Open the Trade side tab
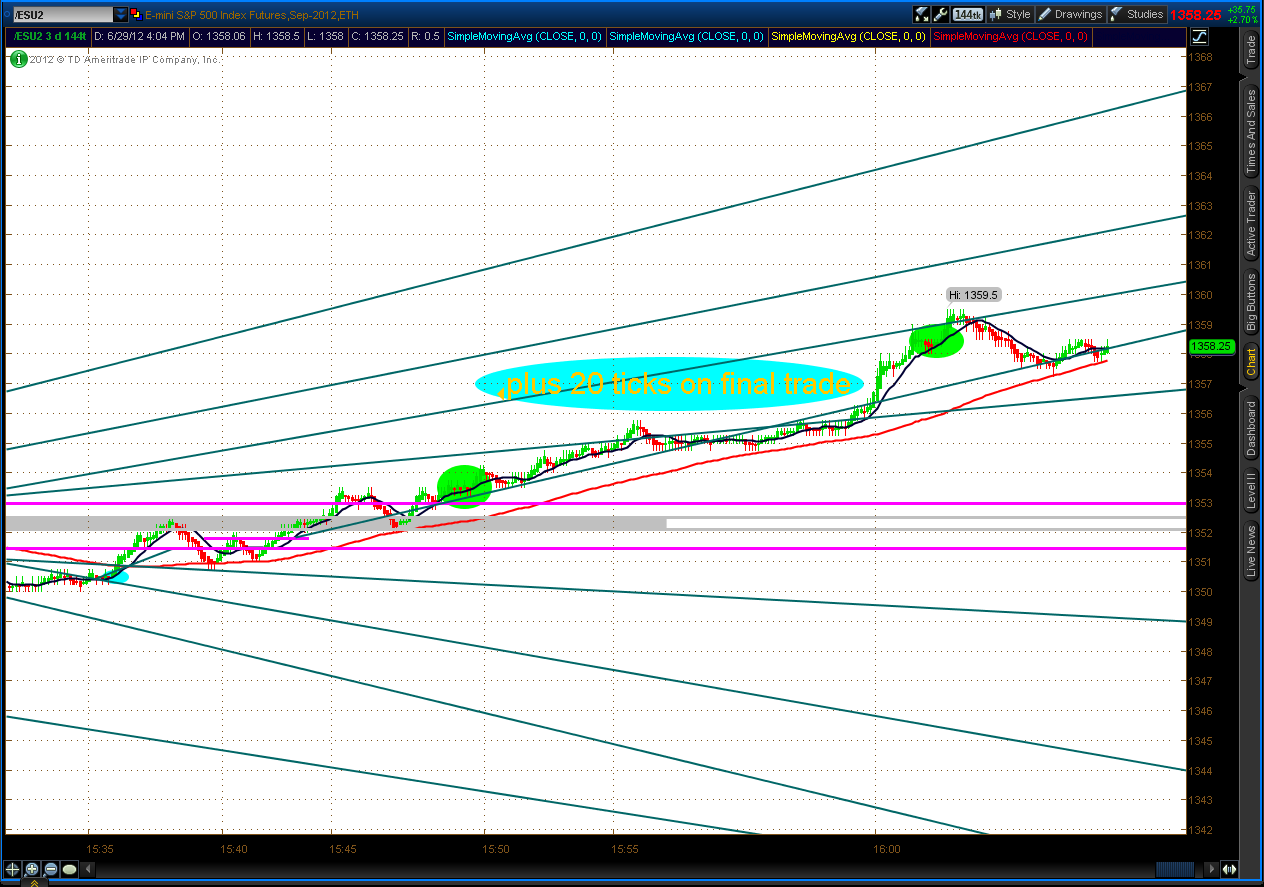Viewport: 1264px width, 887px height. pos(1250,49)
